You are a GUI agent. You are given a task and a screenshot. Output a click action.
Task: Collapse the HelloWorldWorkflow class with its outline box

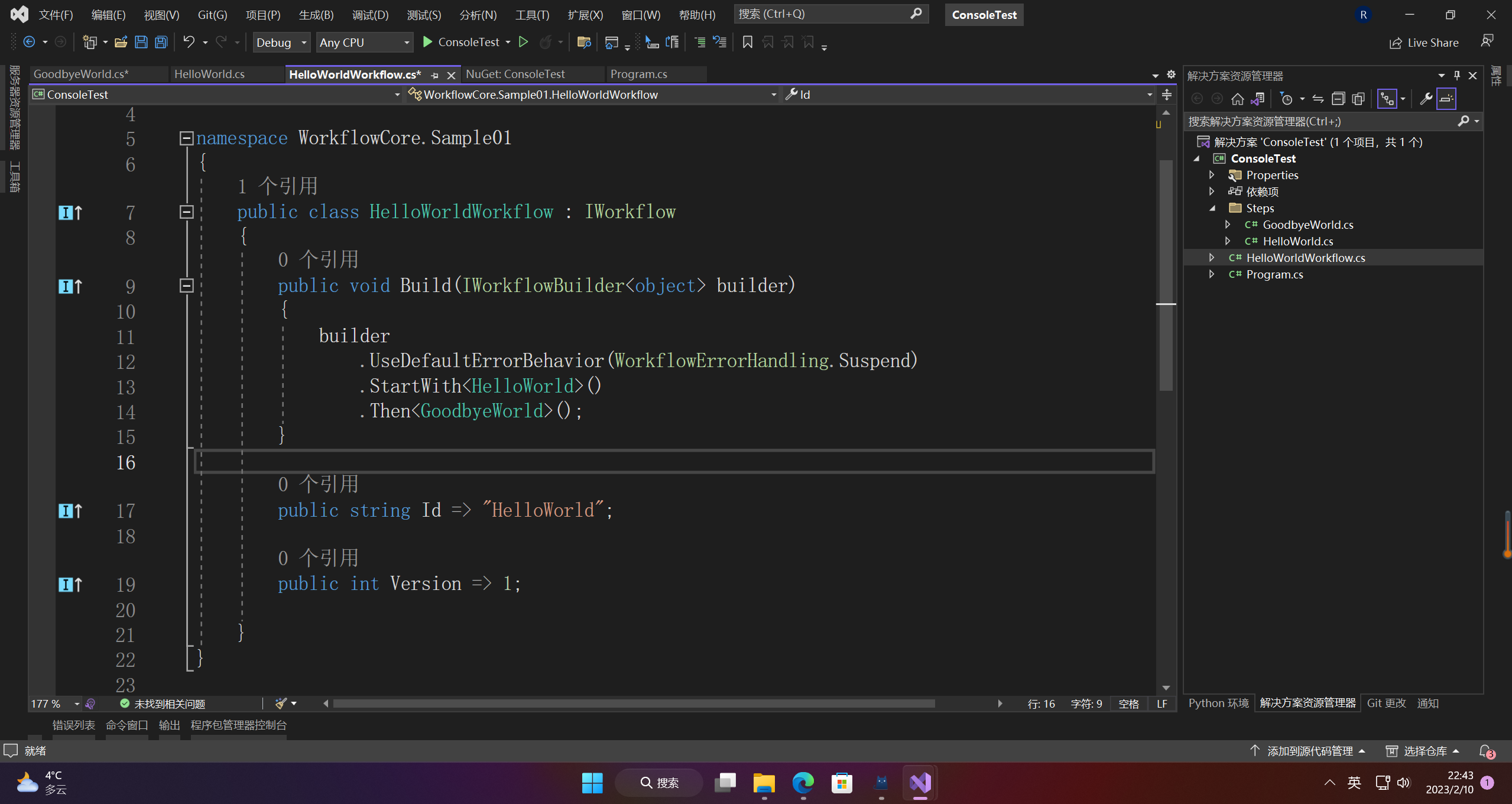pyautogui.click(x=186, y=212)
